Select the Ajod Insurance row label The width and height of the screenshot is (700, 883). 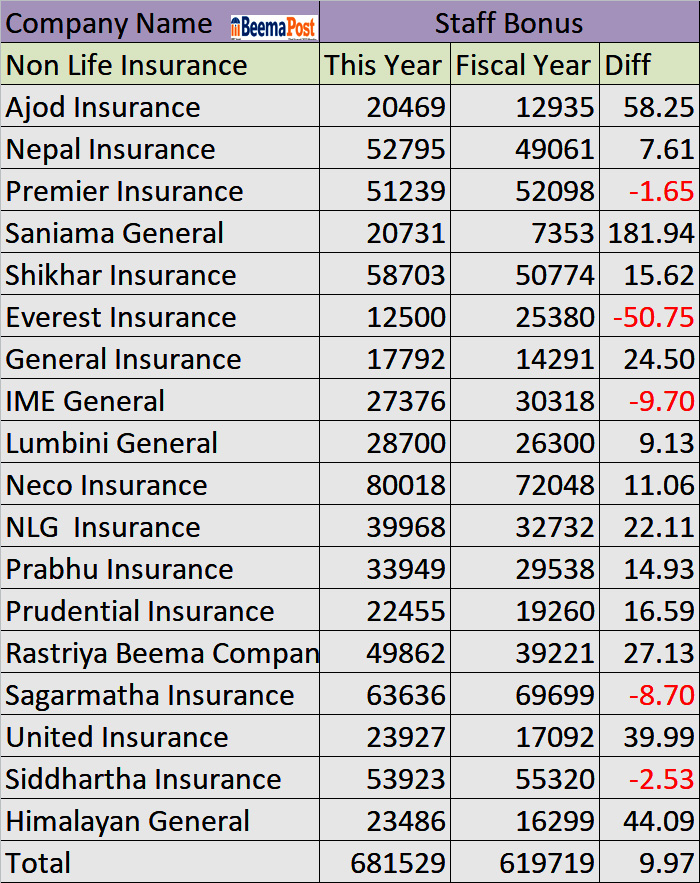click(x=103, y=108)
